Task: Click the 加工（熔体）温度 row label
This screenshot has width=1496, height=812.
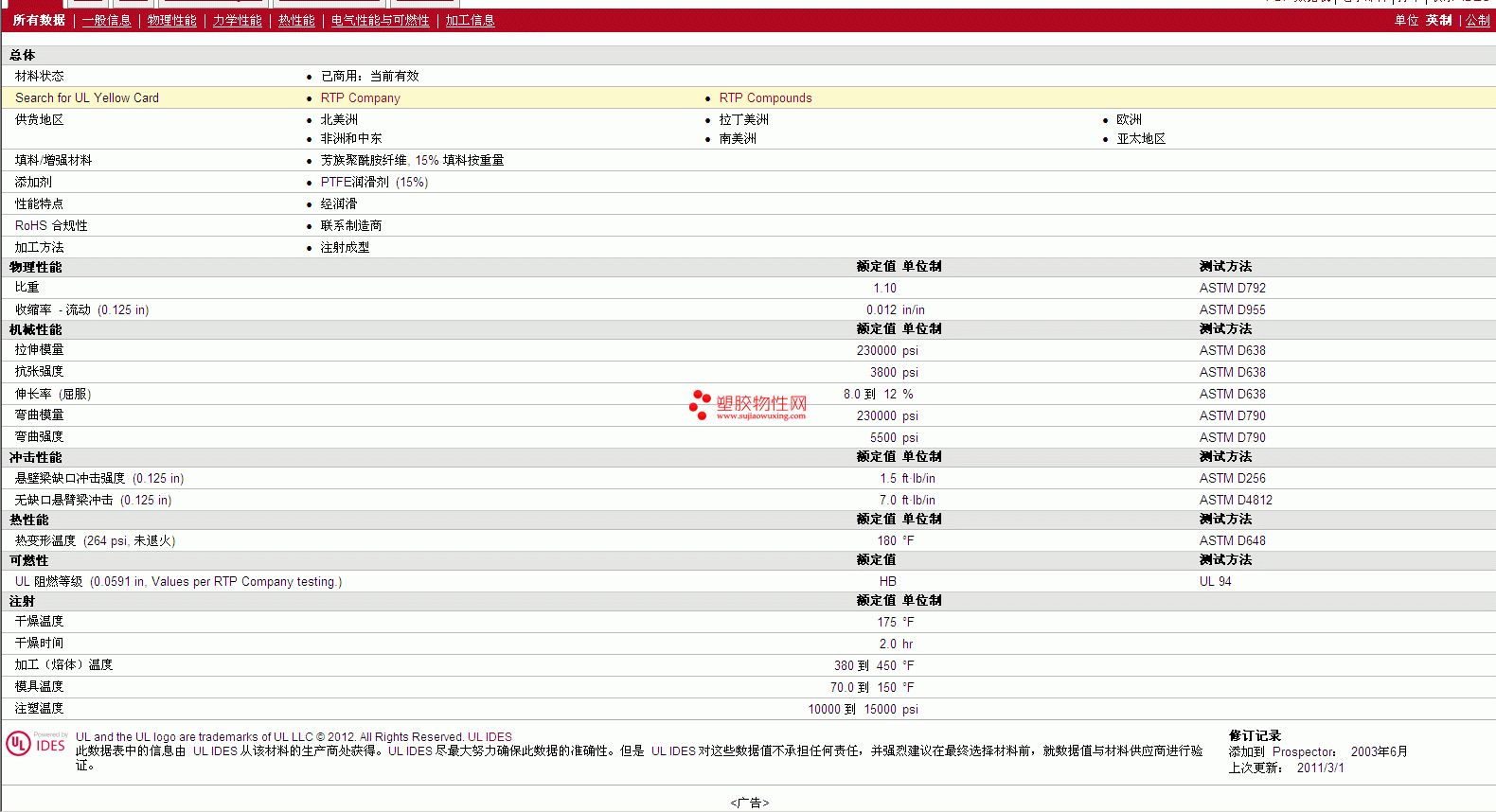Action: tap(63, 665)
